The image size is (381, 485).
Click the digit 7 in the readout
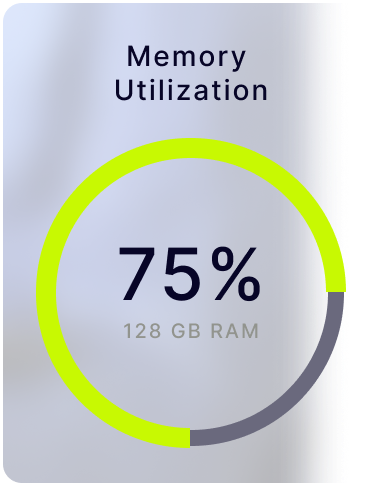139,274
